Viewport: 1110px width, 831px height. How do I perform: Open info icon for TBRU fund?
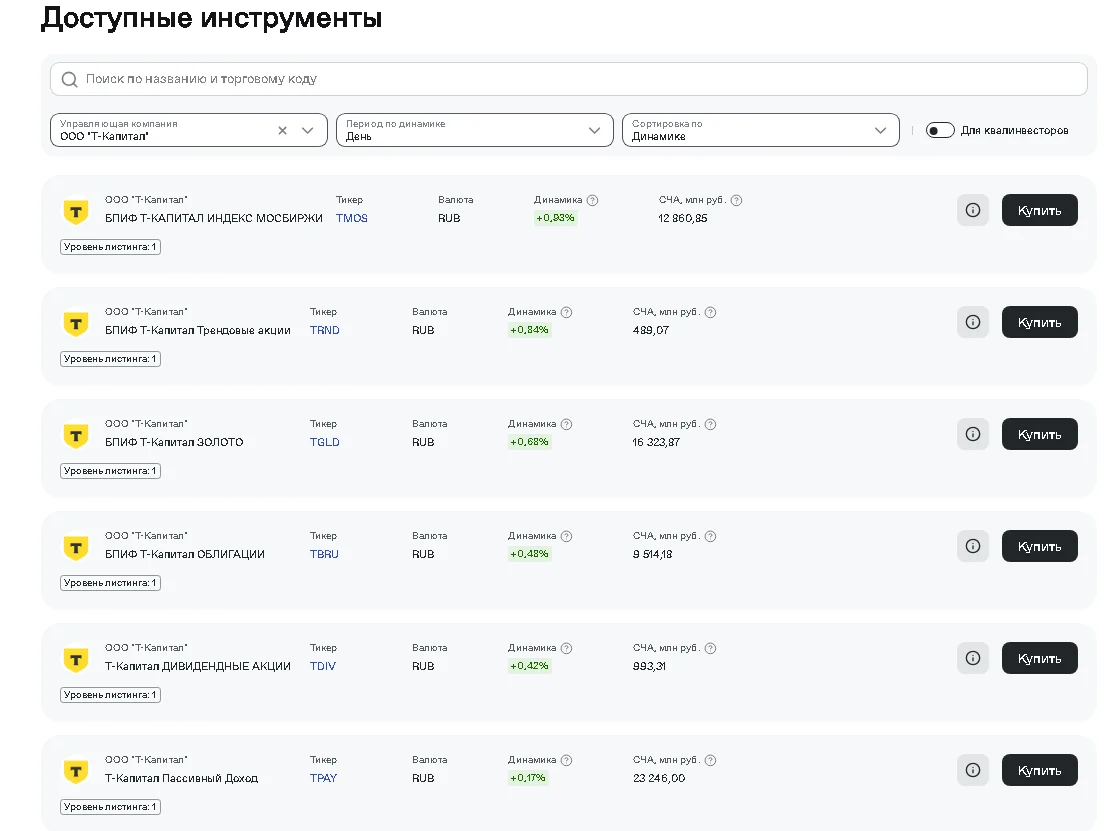coord(973,546)
